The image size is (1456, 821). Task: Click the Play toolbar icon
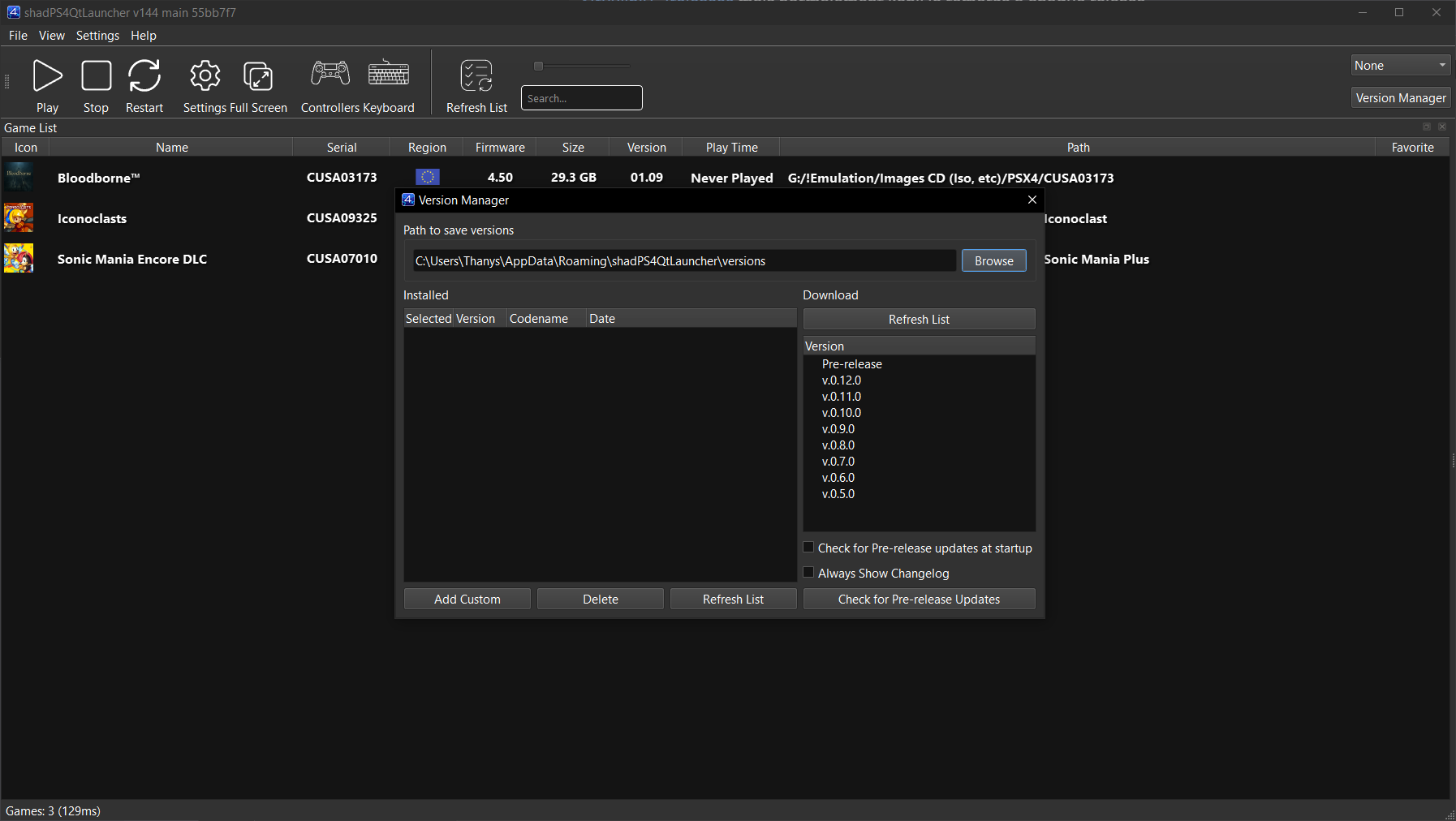[x=47, y=76]
